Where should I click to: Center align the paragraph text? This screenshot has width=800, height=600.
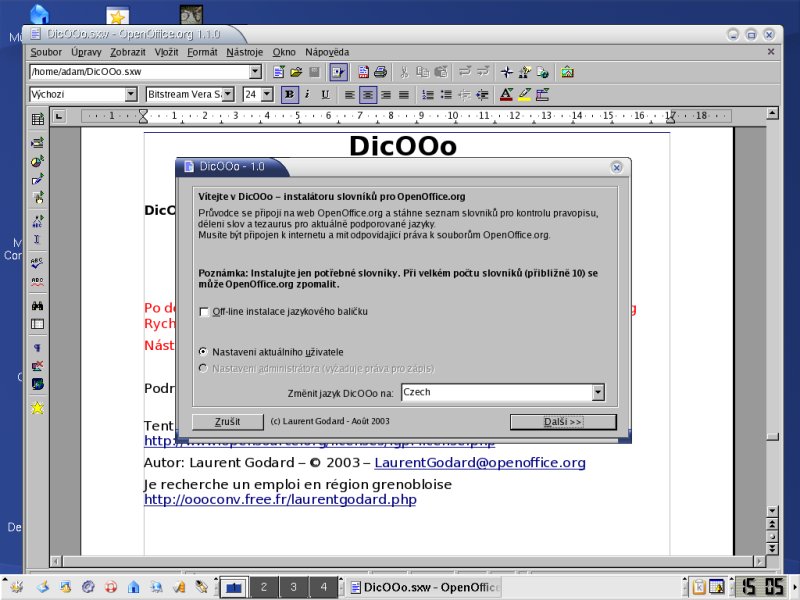368,94
